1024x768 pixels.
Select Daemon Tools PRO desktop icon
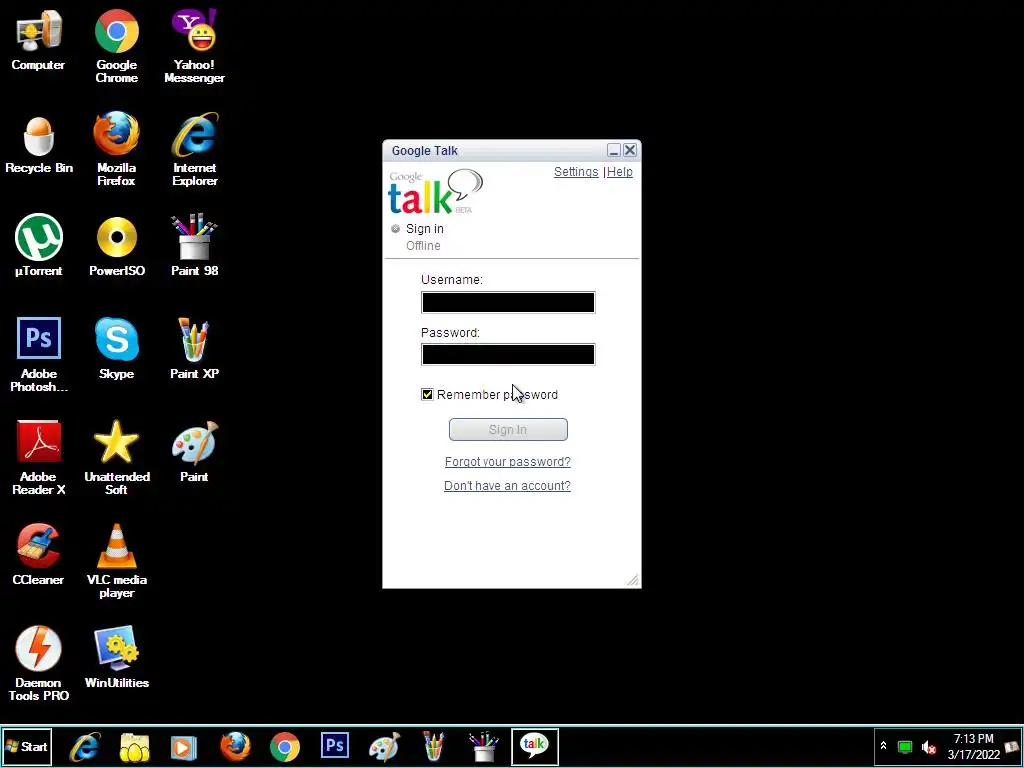tap(39, 663)
